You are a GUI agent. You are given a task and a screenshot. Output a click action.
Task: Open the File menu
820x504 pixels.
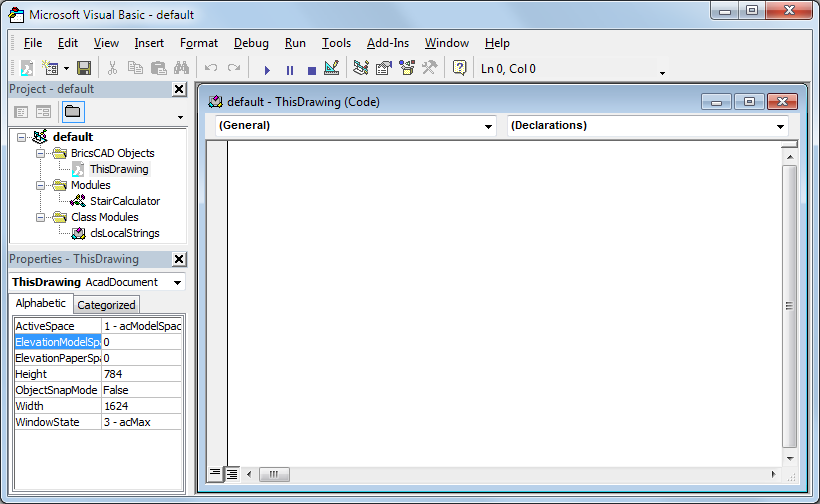[x=33, y=43]
